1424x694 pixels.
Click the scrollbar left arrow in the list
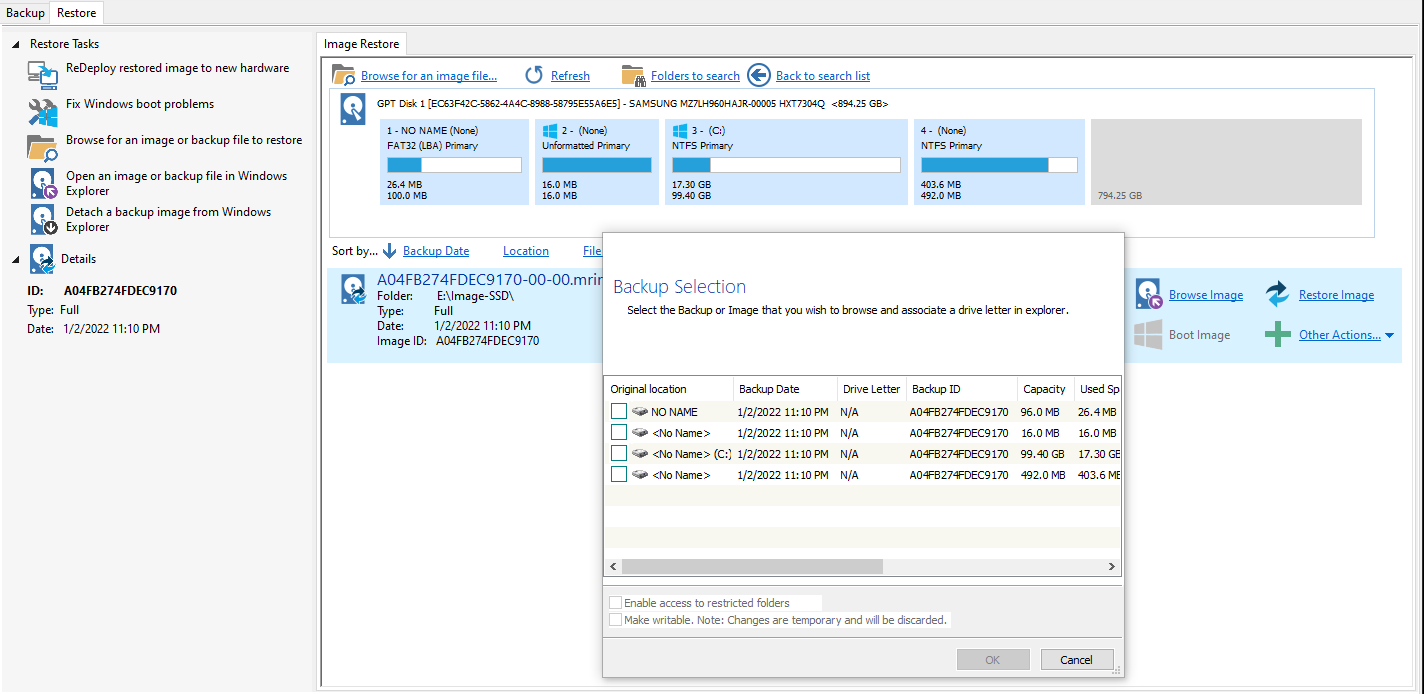pyautogui.click(x=613, y=566)
